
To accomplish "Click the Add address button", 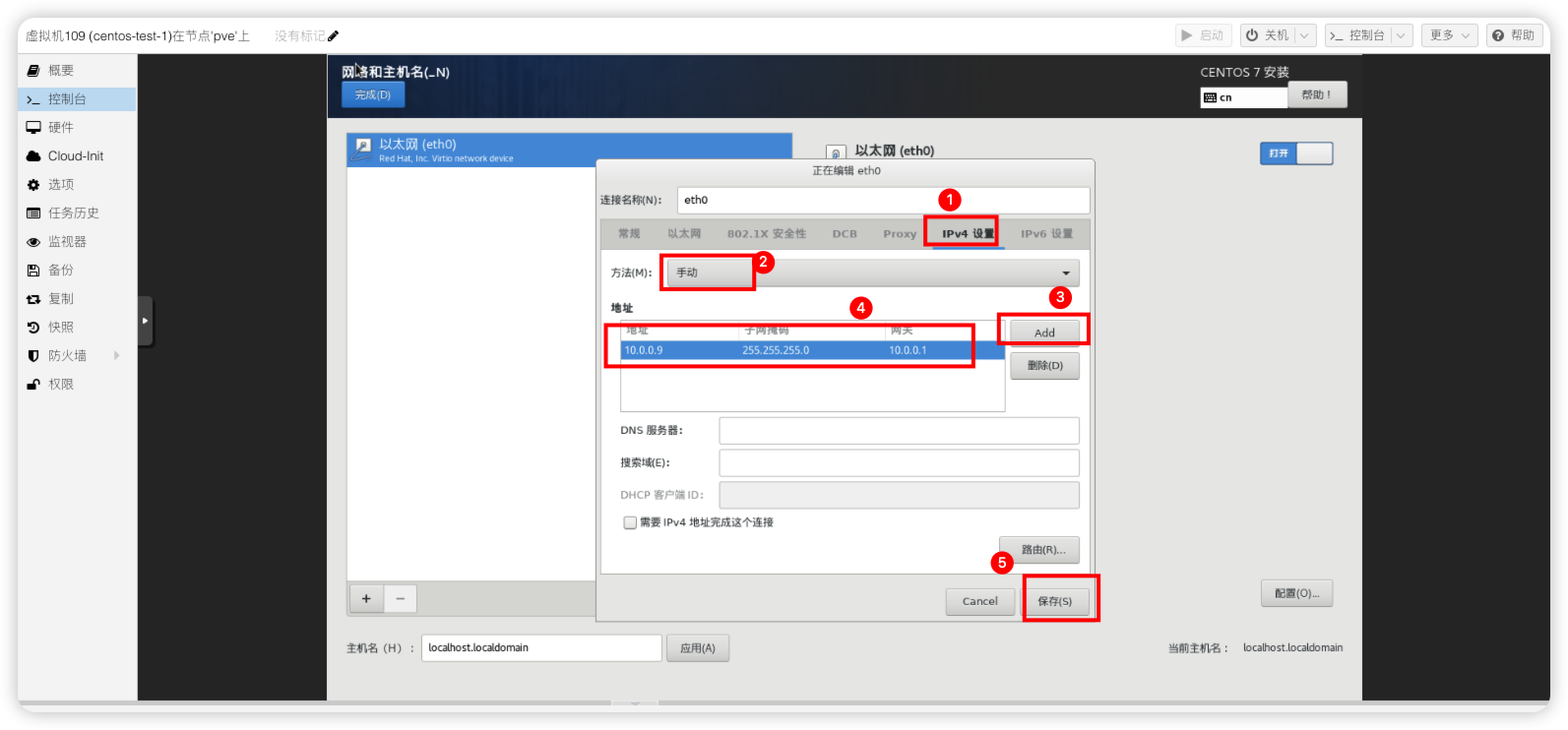I will tap(1044, 333).
